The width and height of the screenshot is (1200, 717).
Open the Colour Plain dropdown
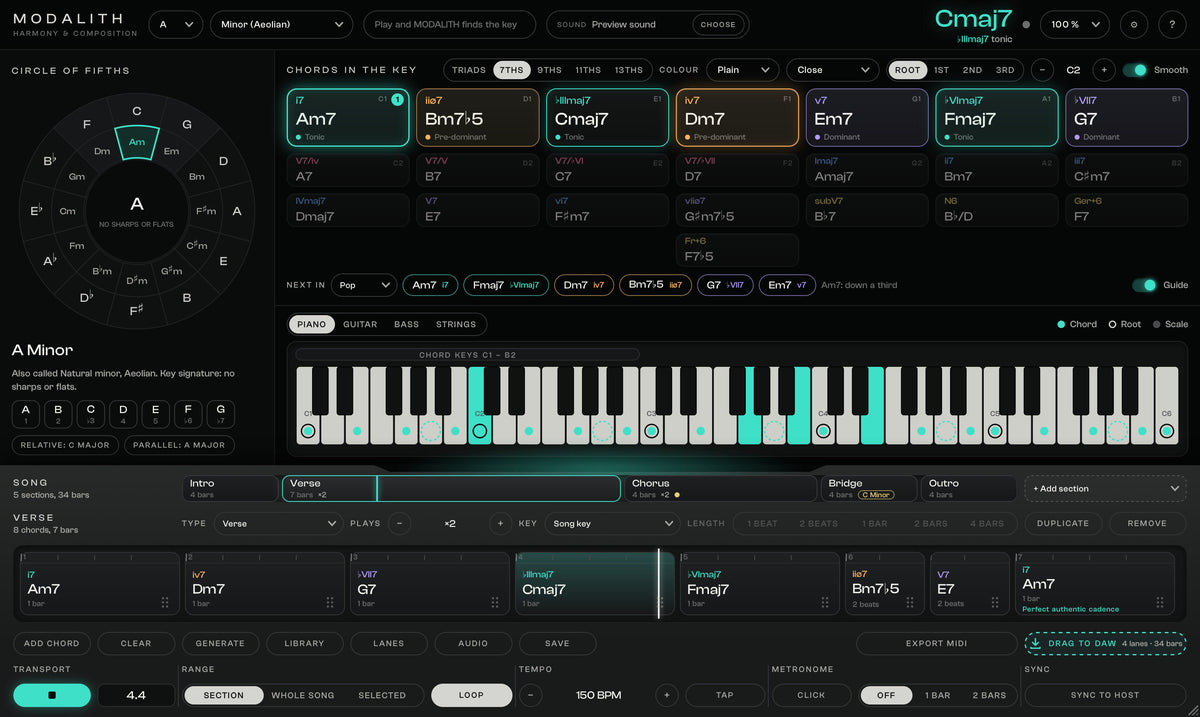click(742, 70)
